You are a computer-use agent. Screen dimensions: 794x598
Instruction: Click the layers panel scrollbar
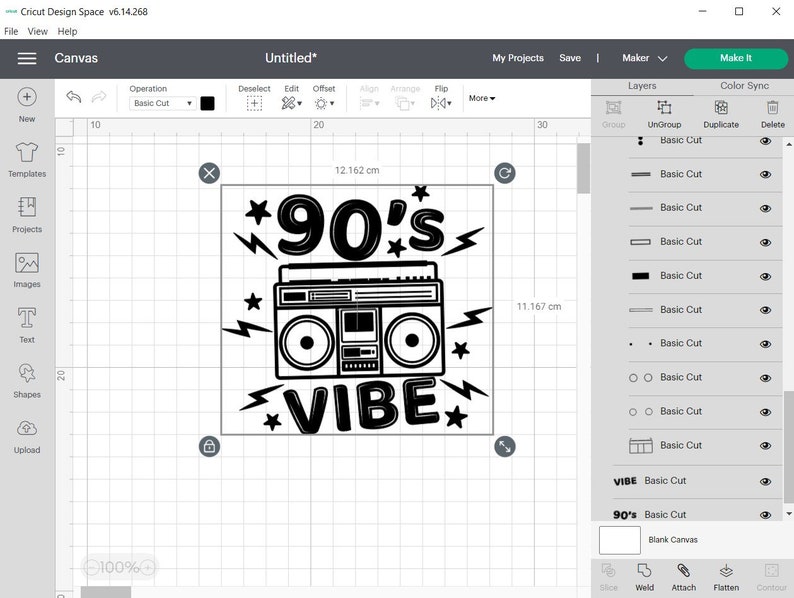point(788,447)
